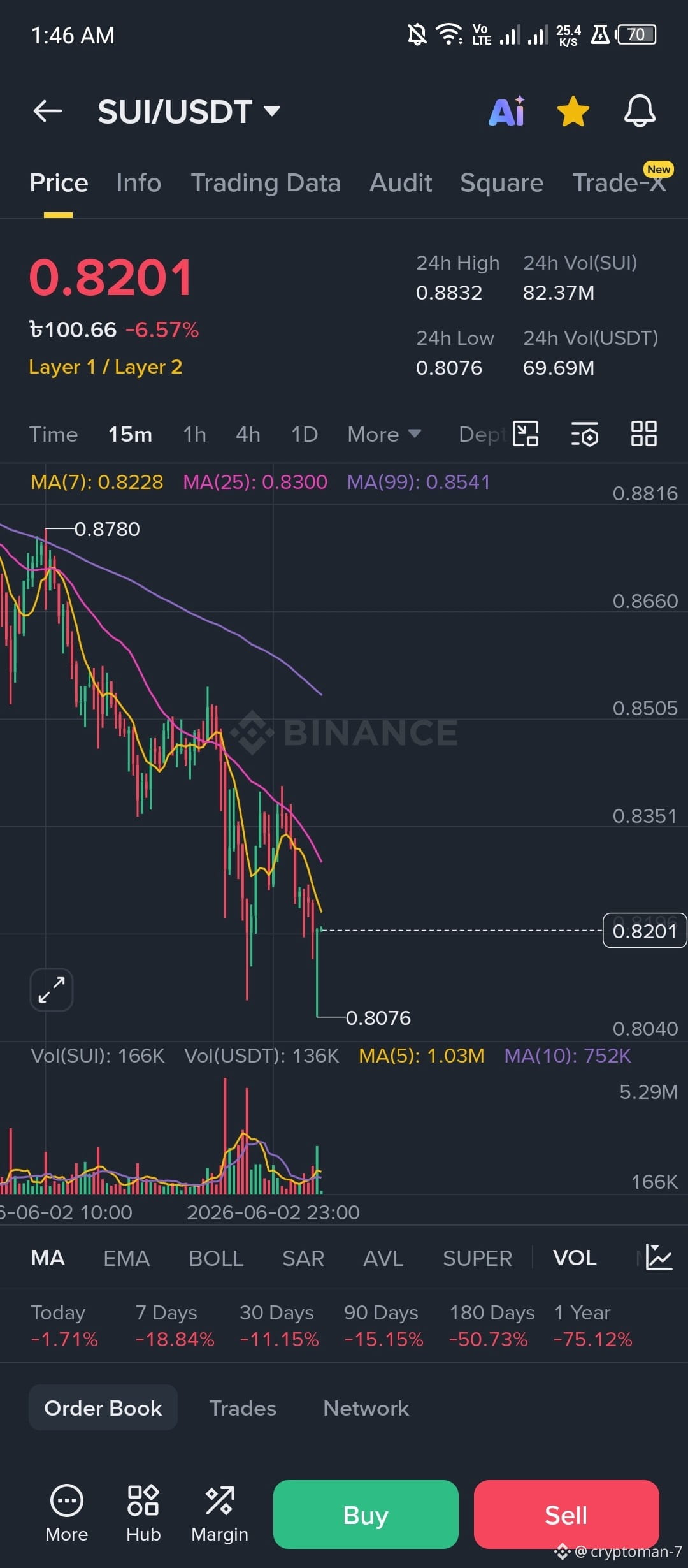This screenshot has width=688, height=1568.
Task: Tap the muted notifications bell in status bar
Action: coord(417,34)
